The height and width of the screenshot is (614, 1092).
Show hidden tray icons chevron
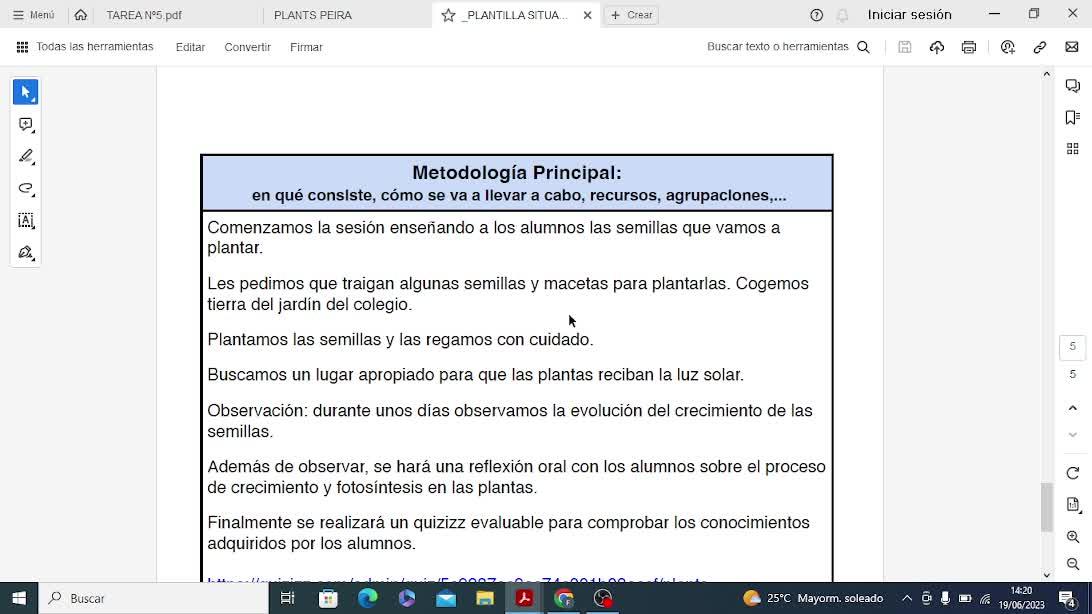coord(907,598)
